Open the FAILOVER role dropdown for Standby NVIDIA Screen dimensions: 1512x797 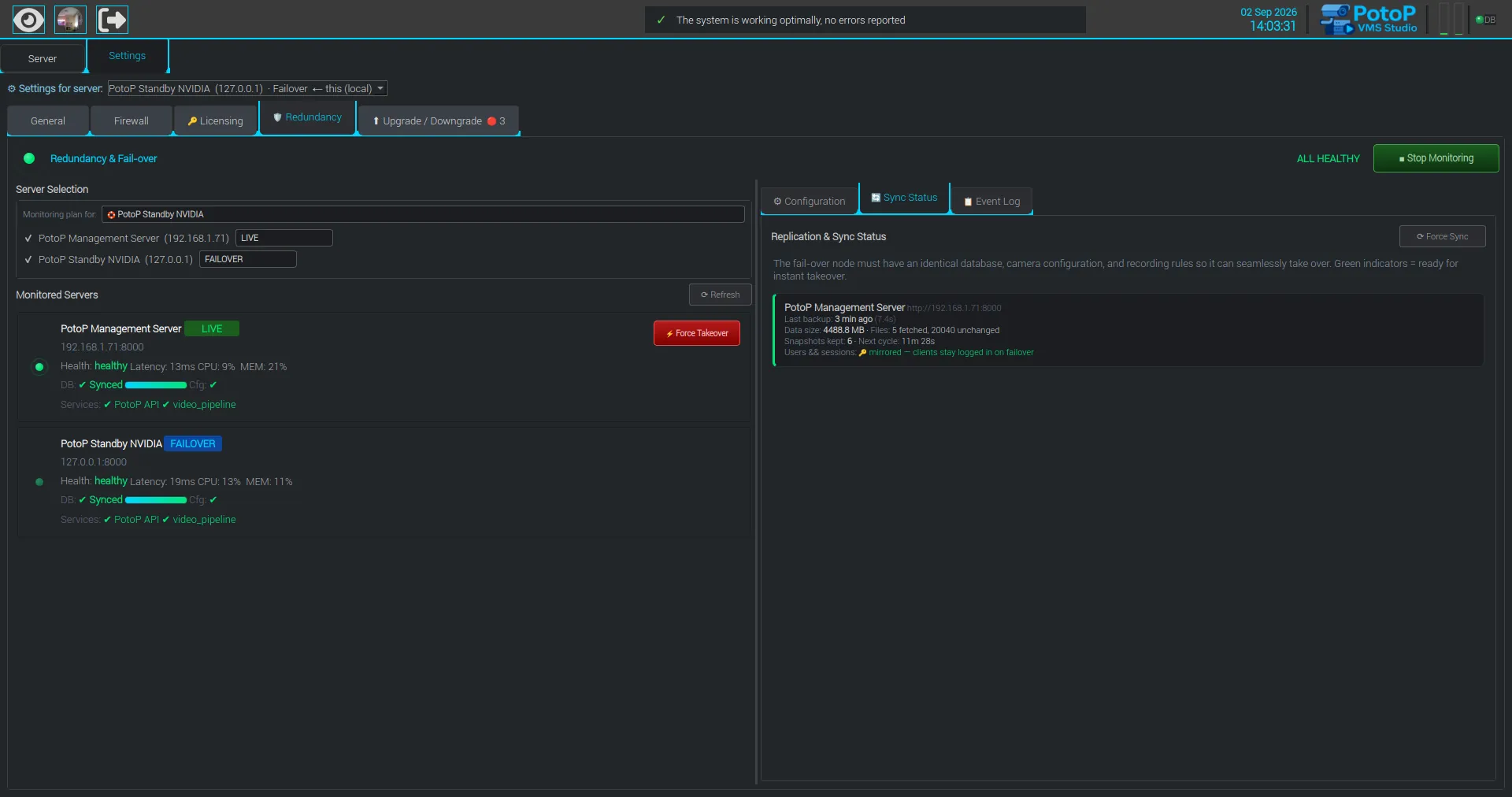point(247,259)
